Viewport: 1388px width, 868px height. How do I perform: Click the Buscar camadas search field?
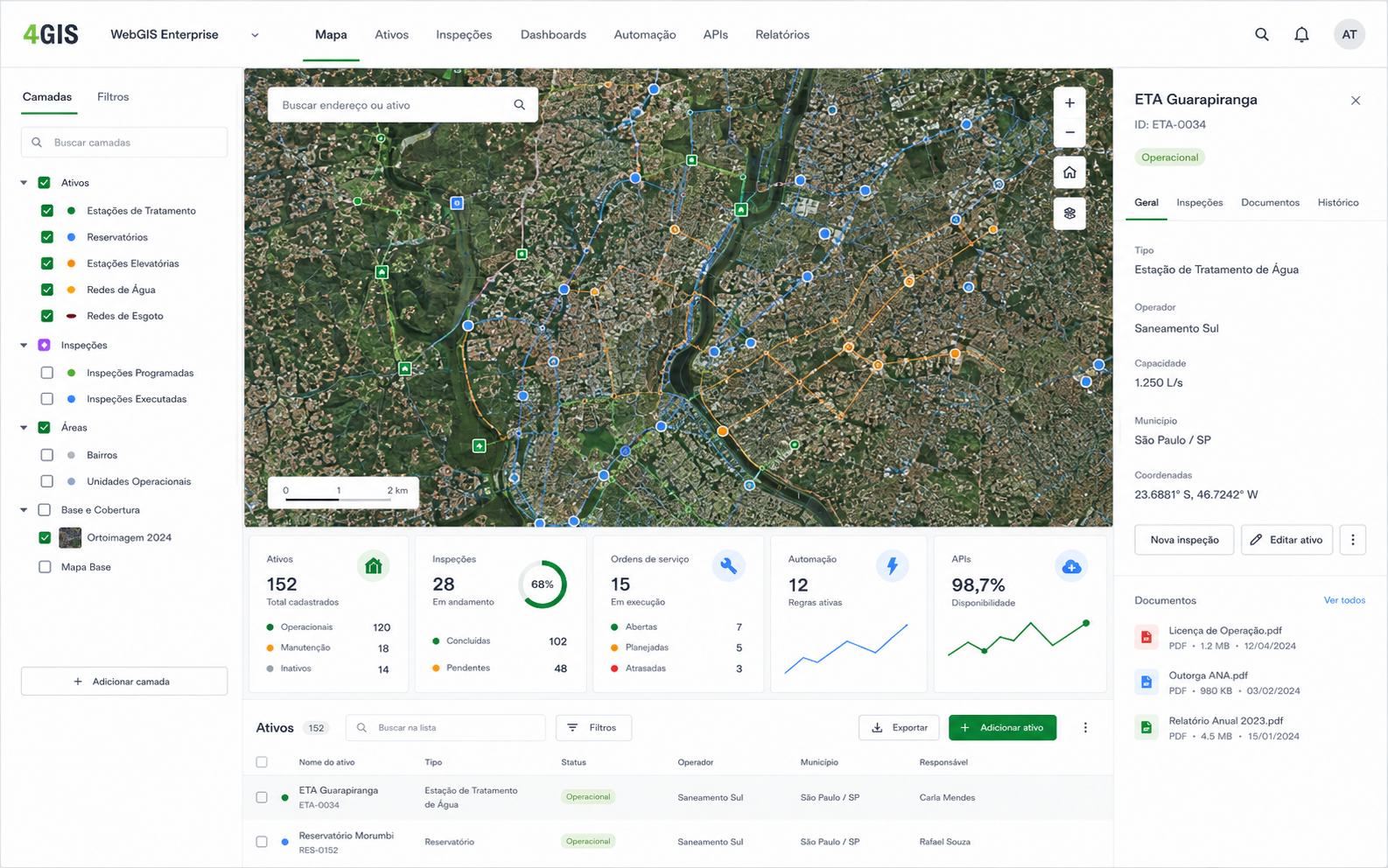pyautogui.click(x=124, y=143)
